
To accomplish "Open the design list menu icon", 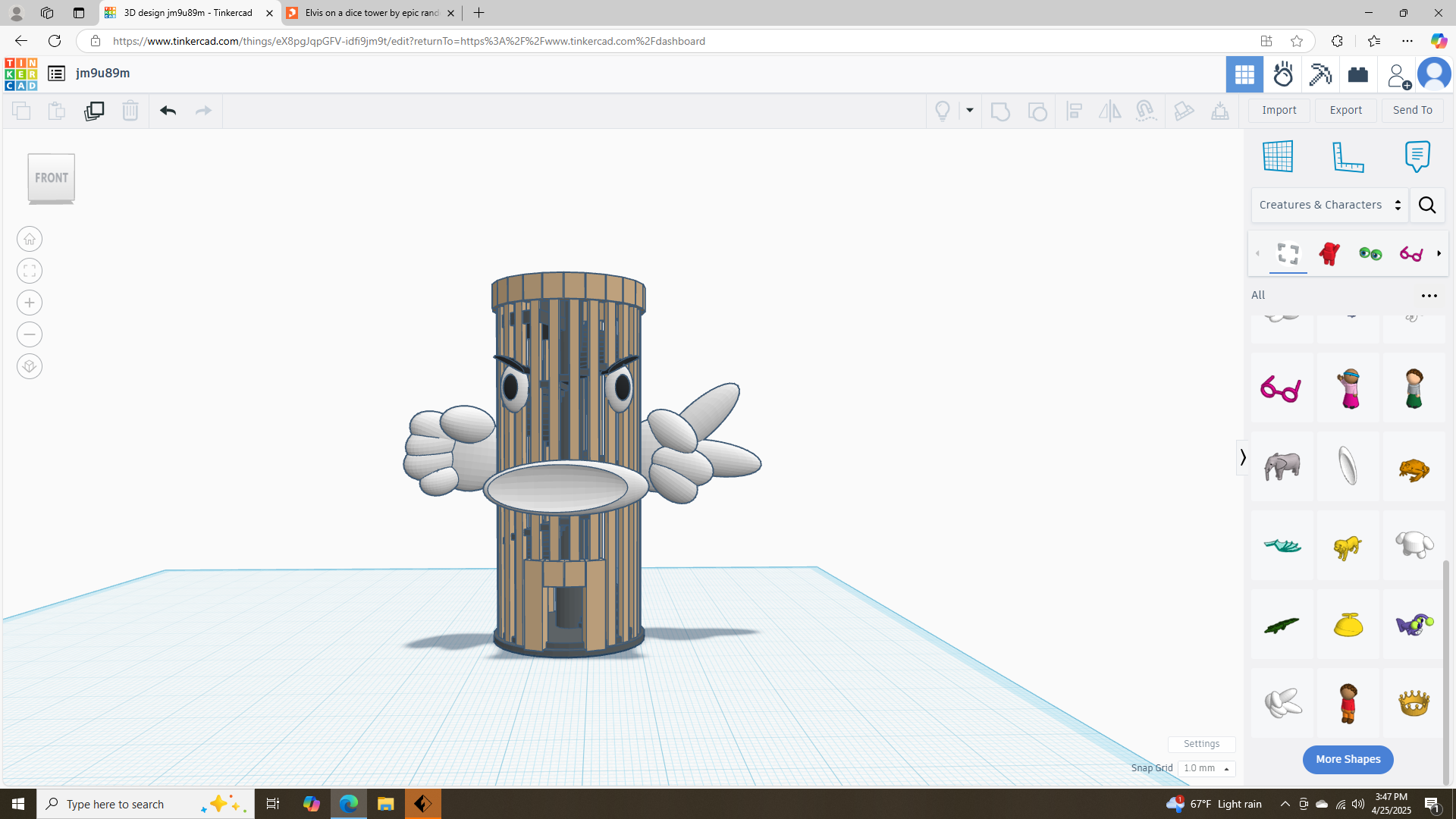I will (x=56, y=74).
